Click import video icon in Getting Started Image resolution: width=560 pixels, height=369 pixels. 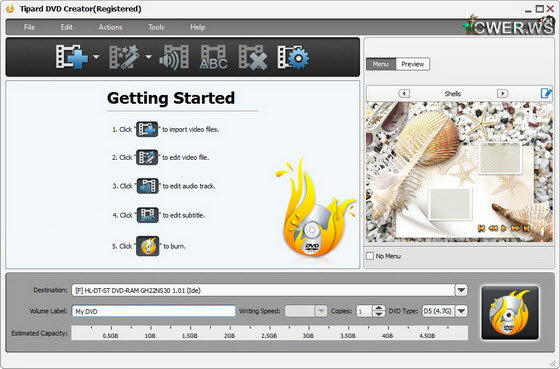[x=147, y=129]
